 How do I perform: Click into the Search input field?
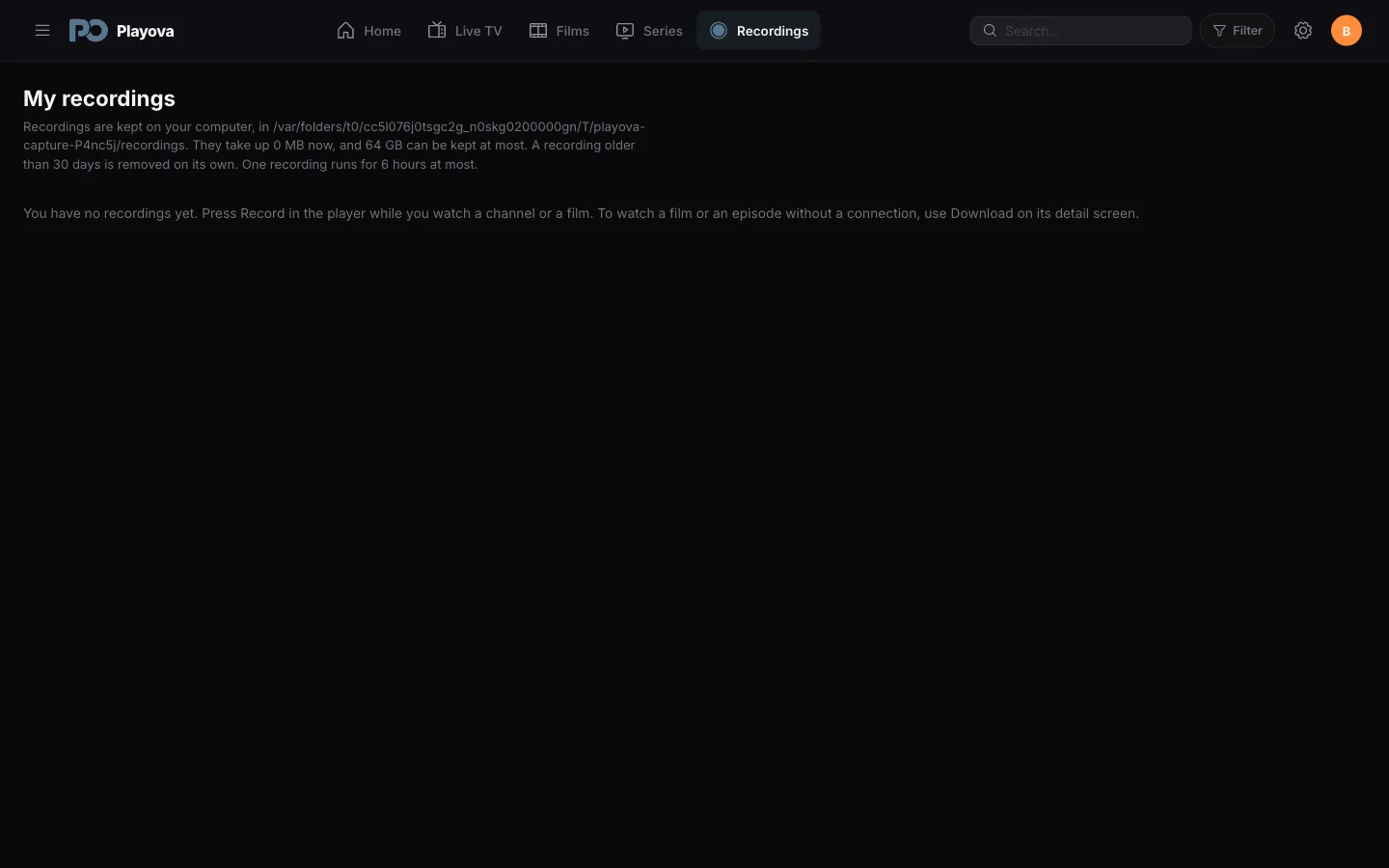[1080, 31]
